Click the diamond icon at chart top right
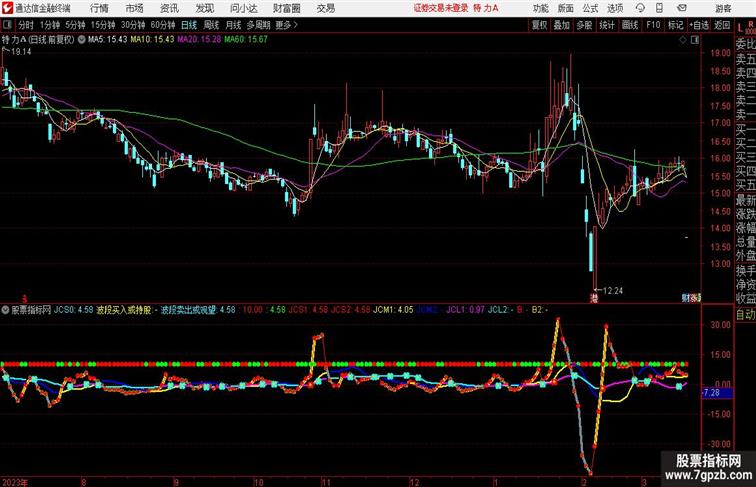 click(x=683, y=40)
